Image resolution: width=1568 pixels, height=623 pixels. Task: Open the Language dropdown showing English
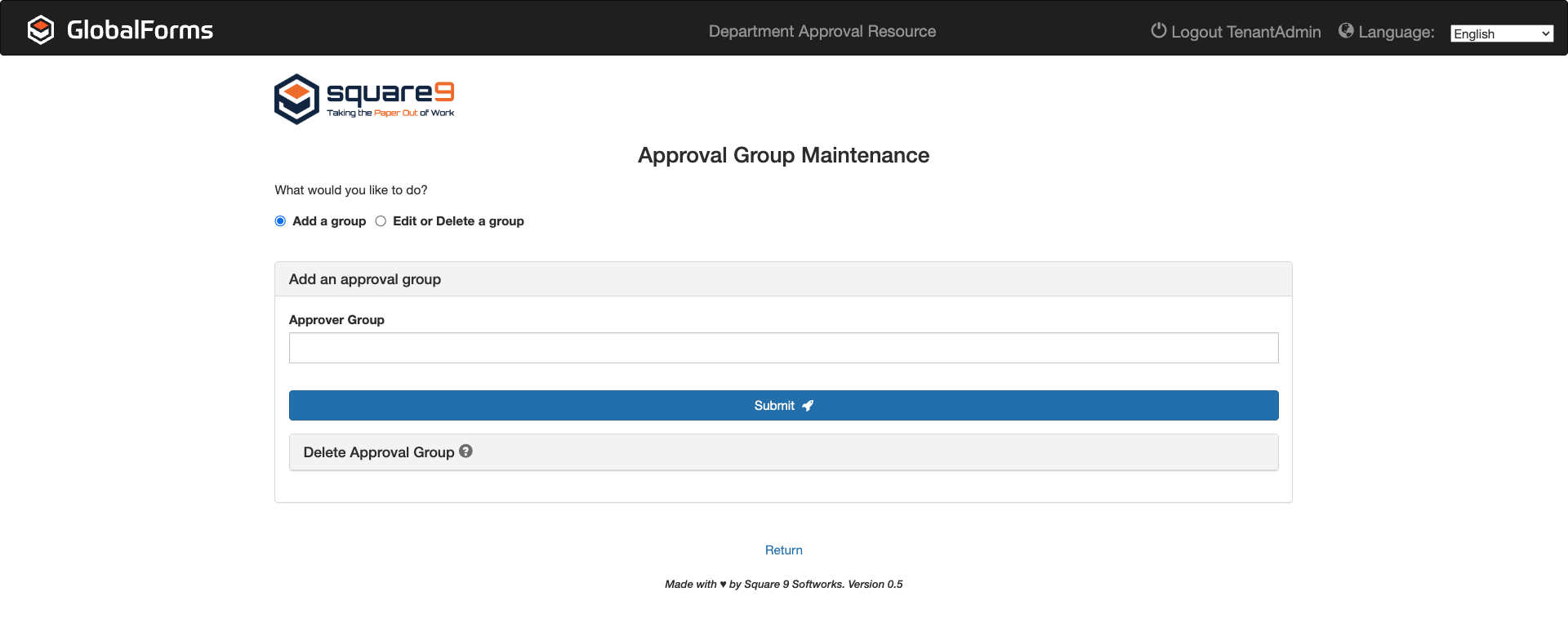tap(1501, 33)
